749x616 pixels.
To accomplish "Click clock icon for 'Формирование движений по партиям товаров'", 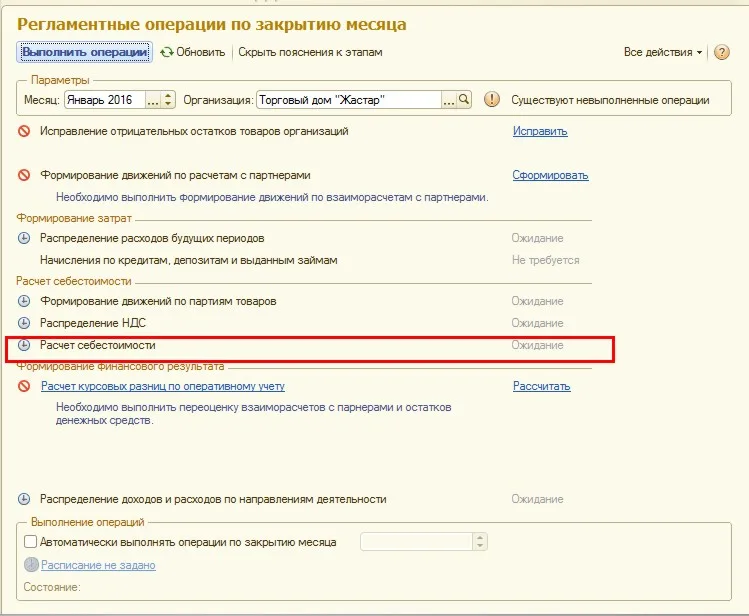I will (24, 301).
